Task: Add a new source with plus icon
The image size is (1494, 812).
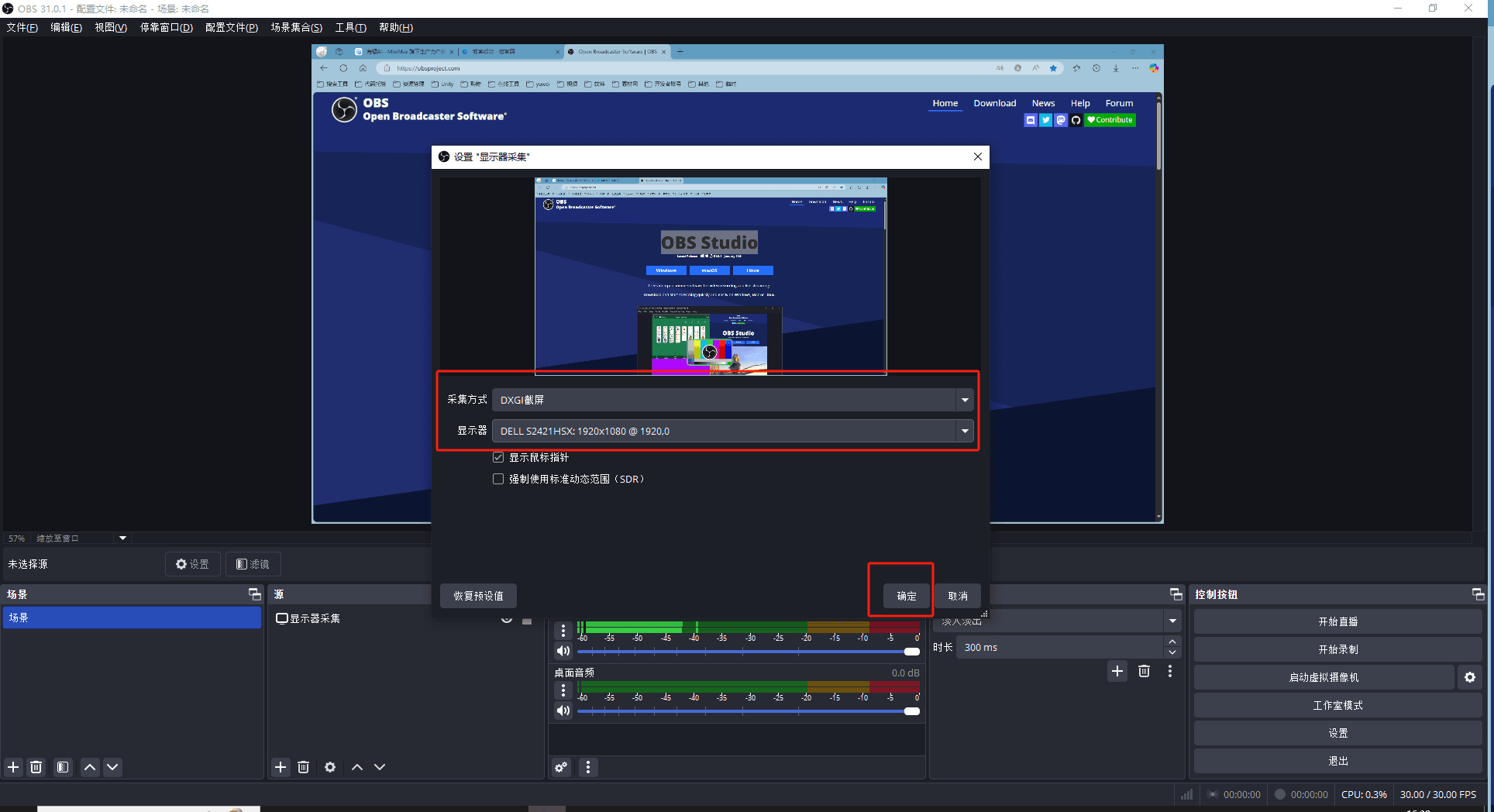Action: [x=281, y=767]
